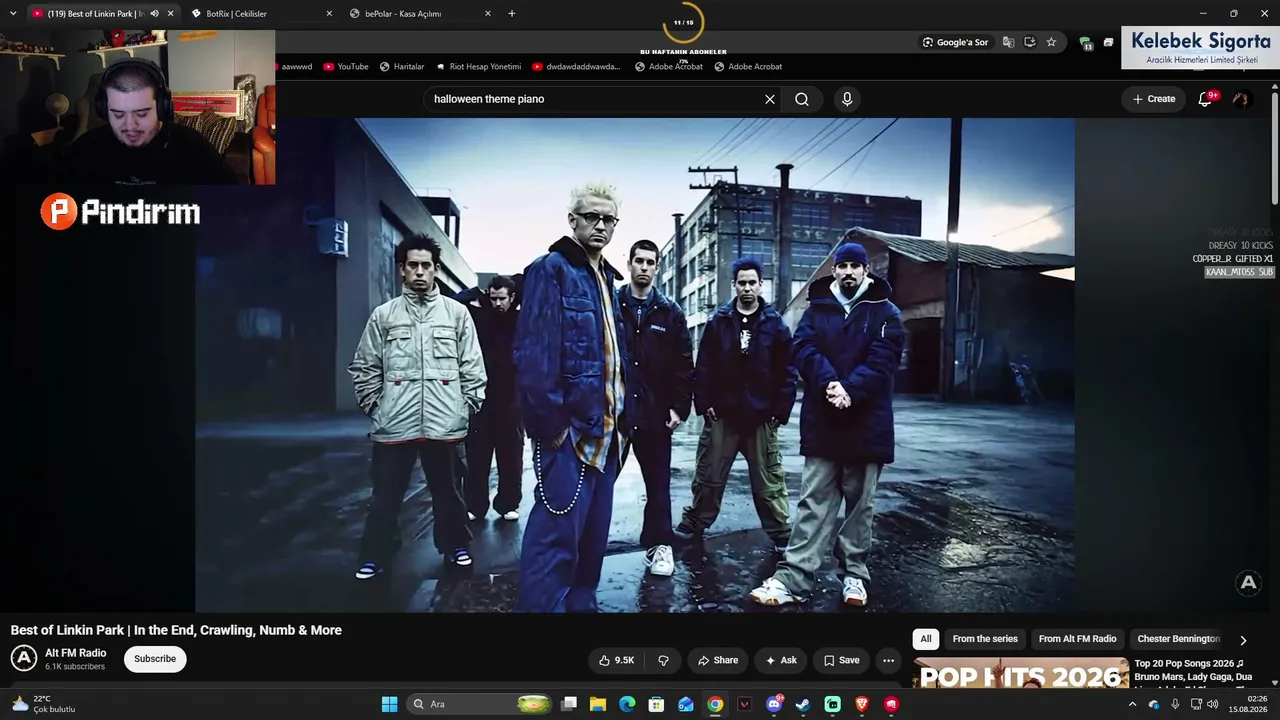Screen dimensions: 1280x720
Task: Click the install app icon in address bar
Action: [x=1030, y=42]
